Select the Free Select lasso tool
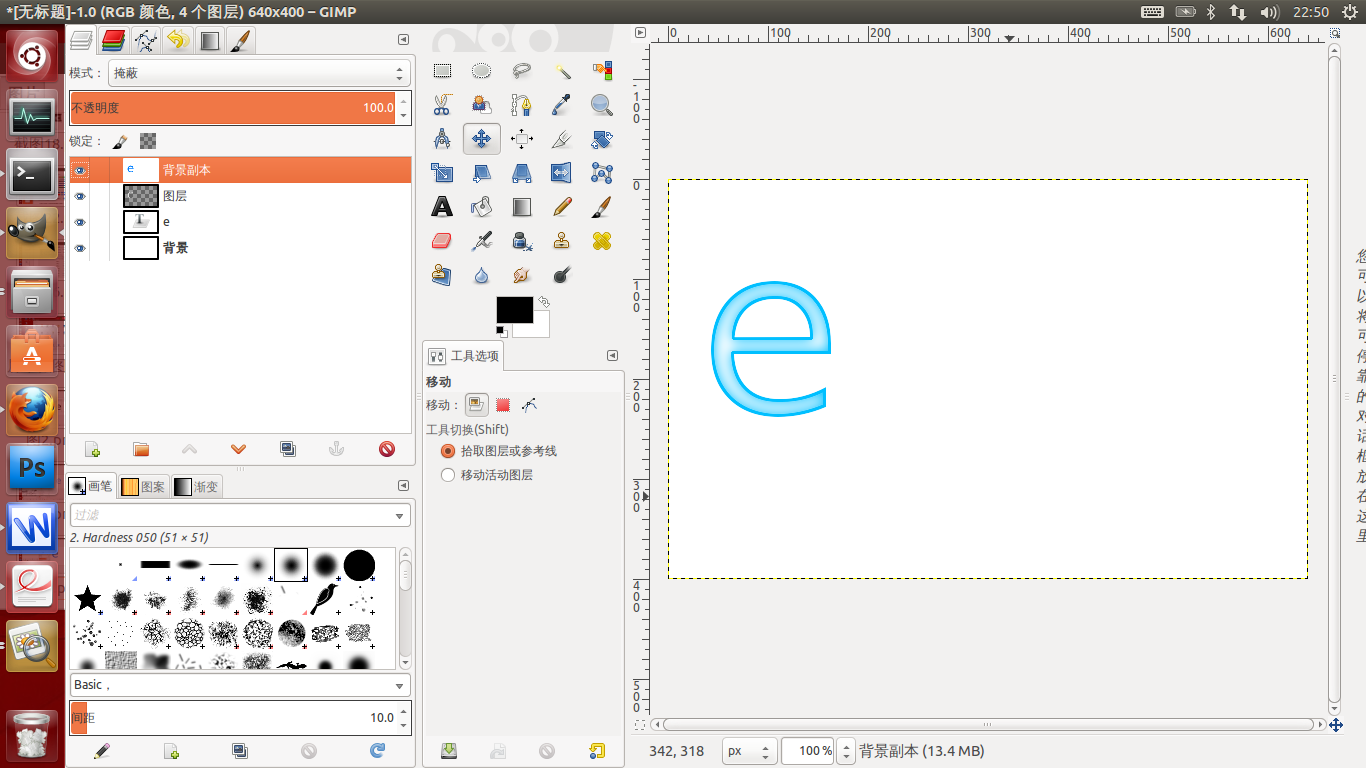 coord(522,71)
